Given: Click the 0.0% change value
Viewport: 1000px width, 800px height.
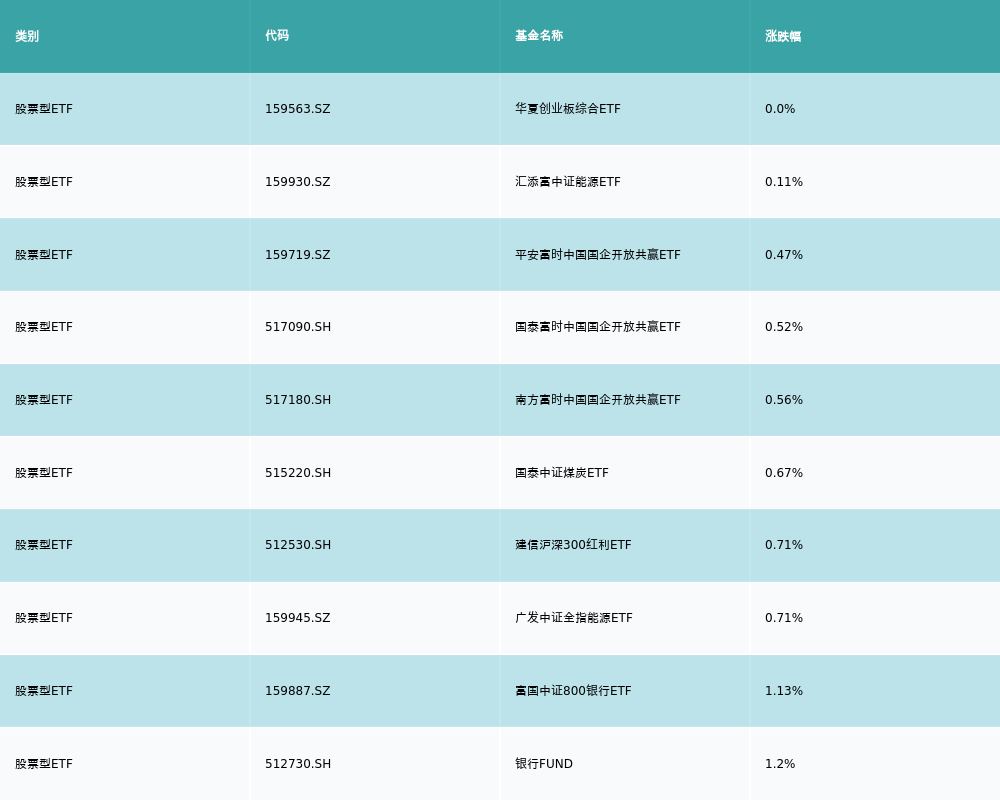Looking at the screenshot, I should click(x=780, y=109).
